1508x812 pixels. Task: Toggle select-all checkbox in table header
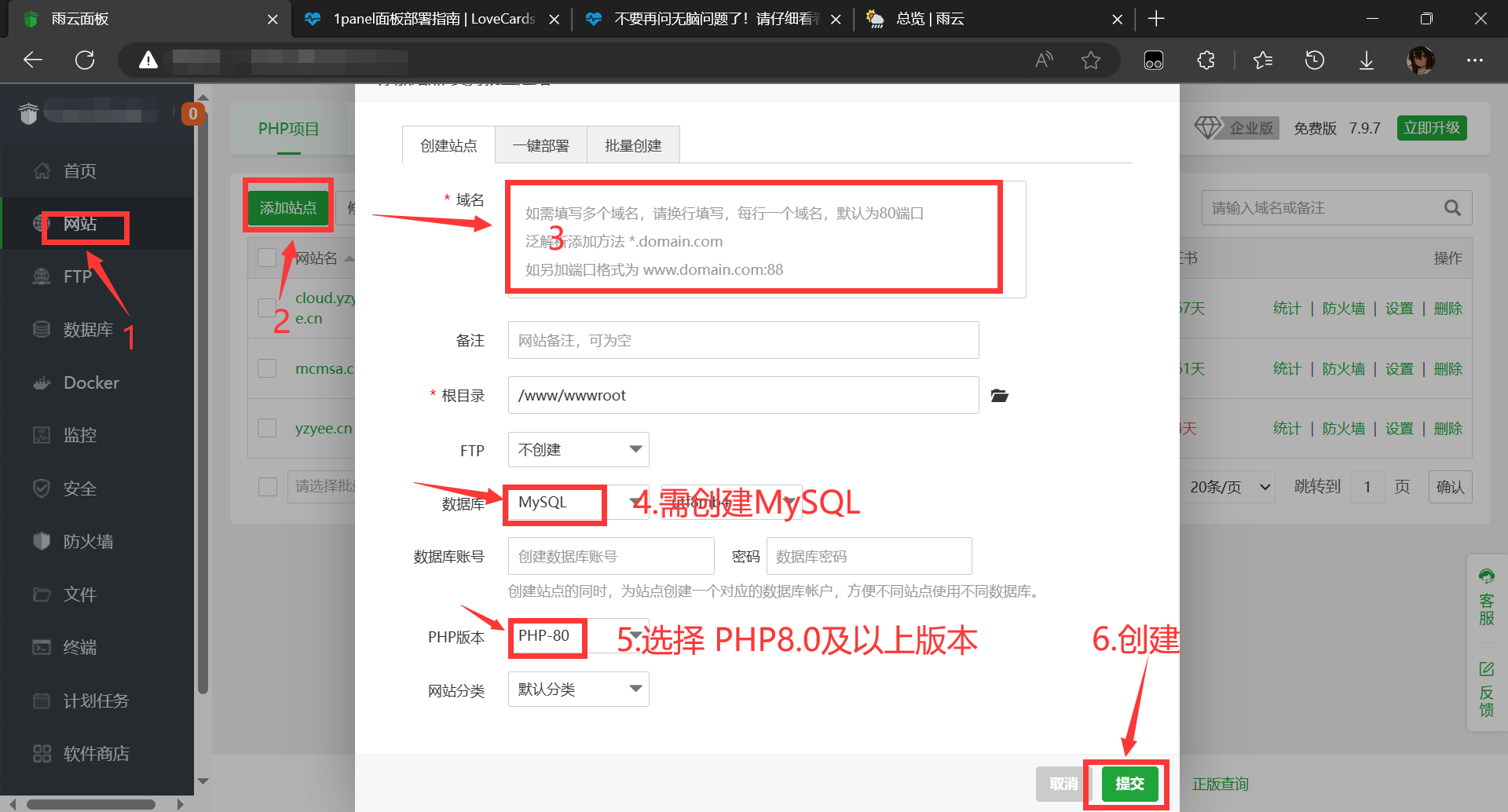(x=267, y=258)
